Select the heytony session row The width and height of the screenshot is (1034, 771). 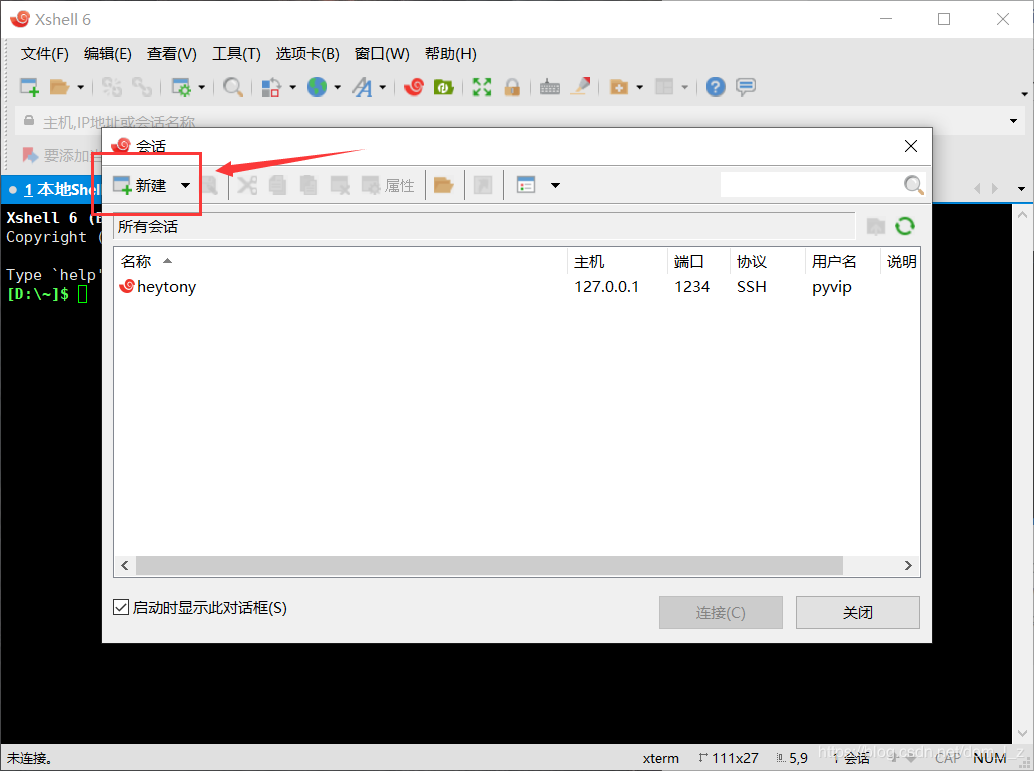(x=516, y=287)
